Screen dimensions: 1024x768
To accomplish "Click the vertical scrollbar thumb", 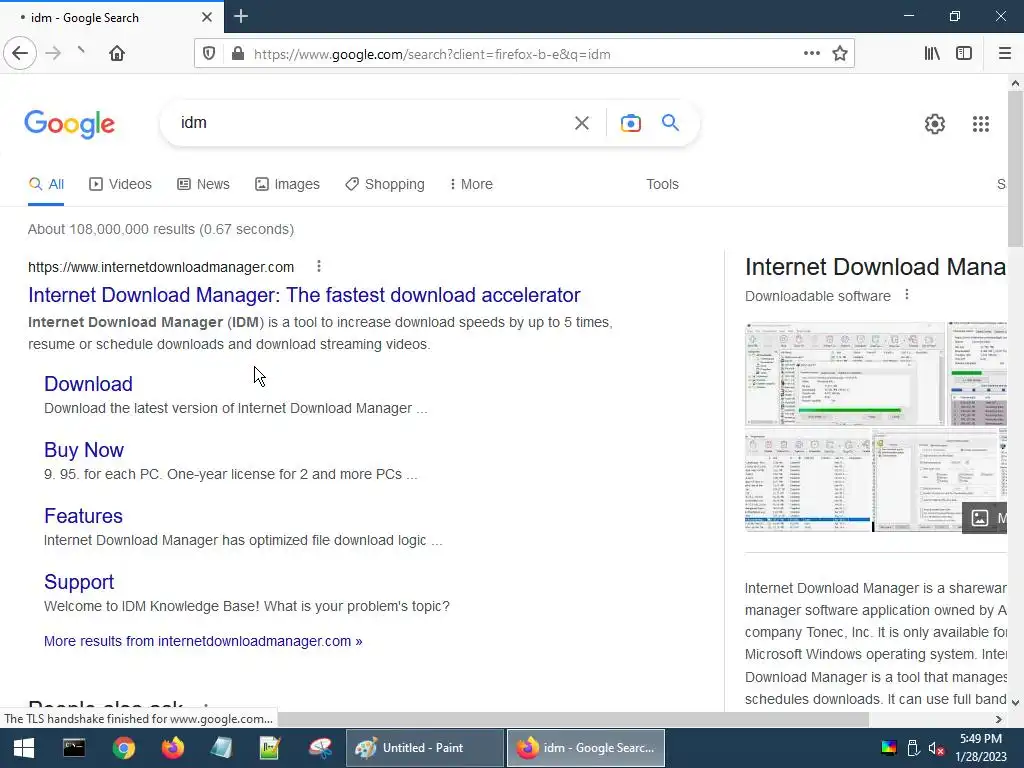I will pos(1015,168).
